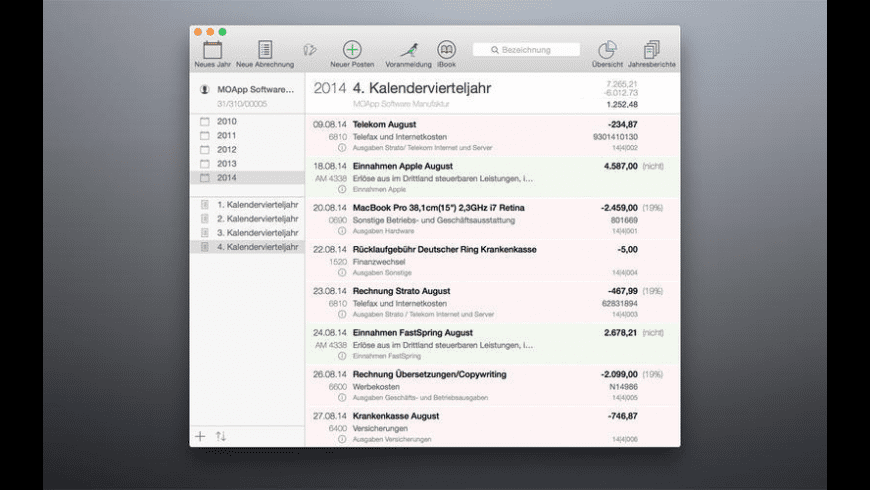Click the 4. Kalendervierteljahr header title
The image size is (870, 490).
click(x=422, y=88)
